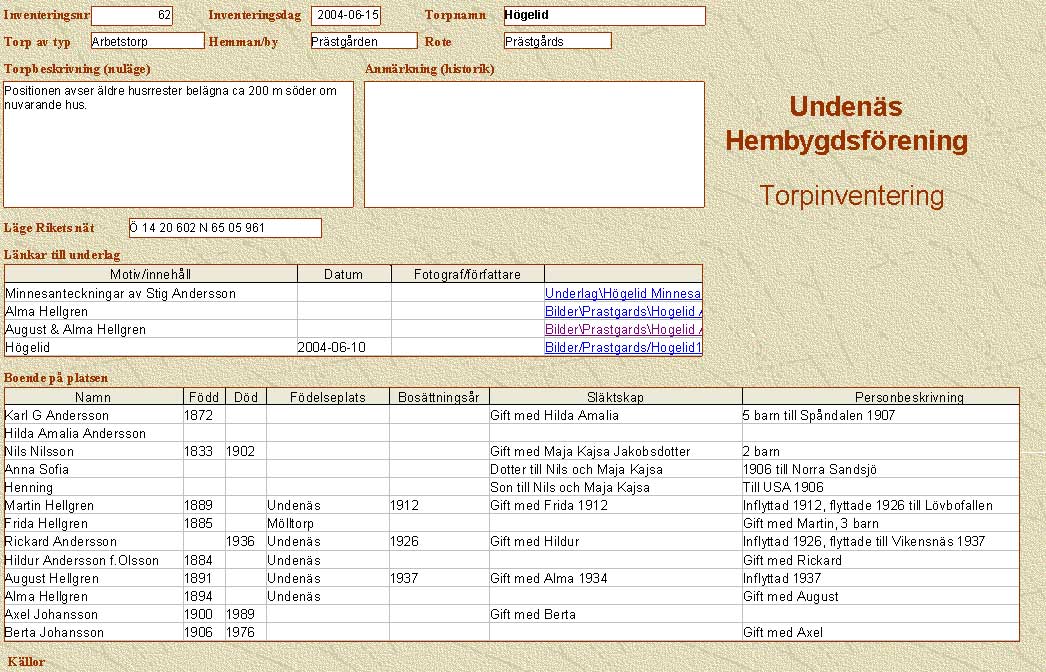Click the Fotograf/författare column header
Viewport: 1046px width, 672px height.
coord(467,274)
